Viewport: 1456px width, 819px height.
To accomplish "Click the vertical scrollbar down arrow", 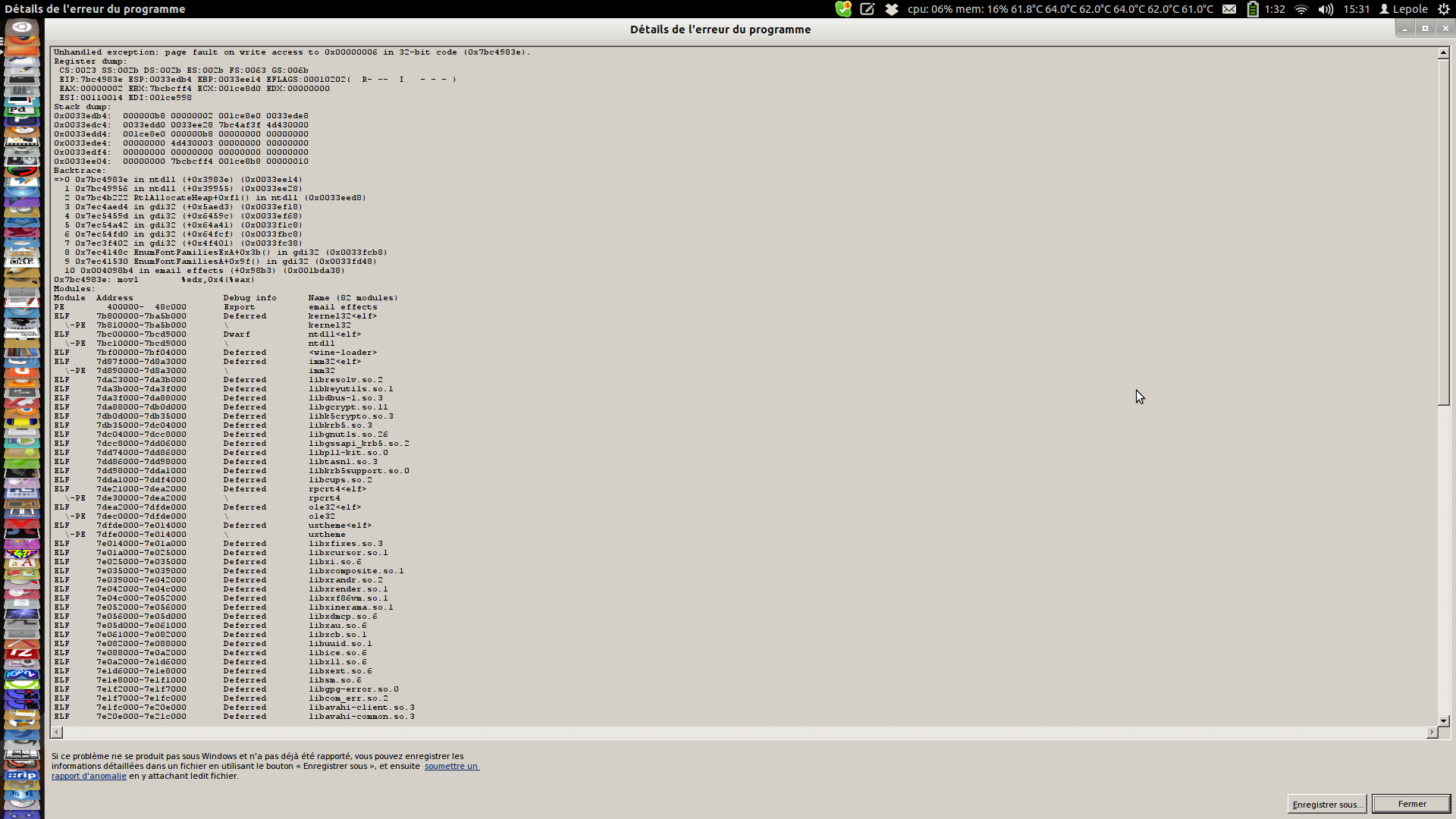I will (1443, 721).
